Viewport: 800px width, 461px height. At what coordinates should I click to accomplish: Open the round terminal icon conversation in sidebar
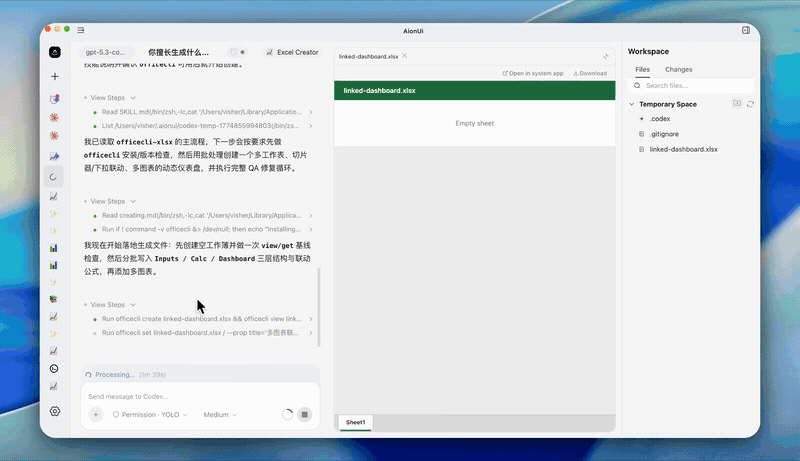[x=54, y=369]
